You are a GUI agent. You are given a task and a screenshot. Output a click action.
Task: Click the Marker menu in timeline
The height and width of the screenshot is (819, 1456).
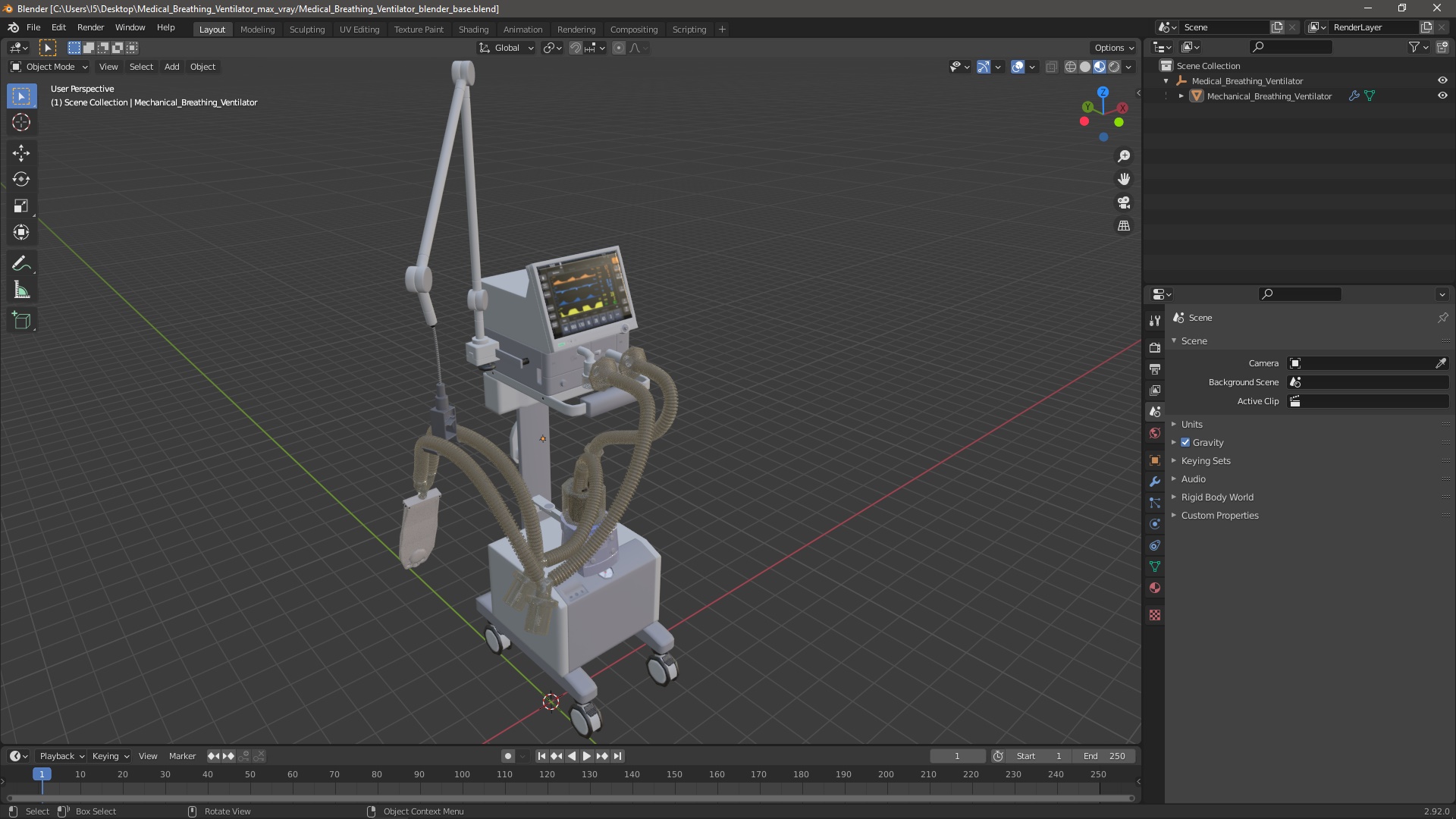pyautogui.click(x=182, y=756)
